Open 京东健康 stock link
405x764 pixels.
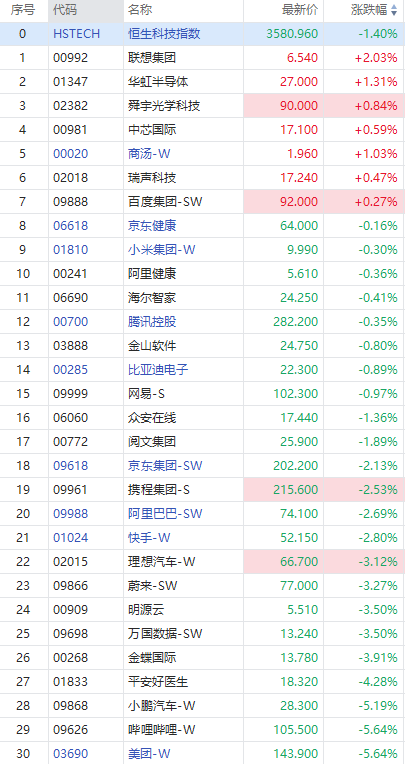(x=152, y=226)
